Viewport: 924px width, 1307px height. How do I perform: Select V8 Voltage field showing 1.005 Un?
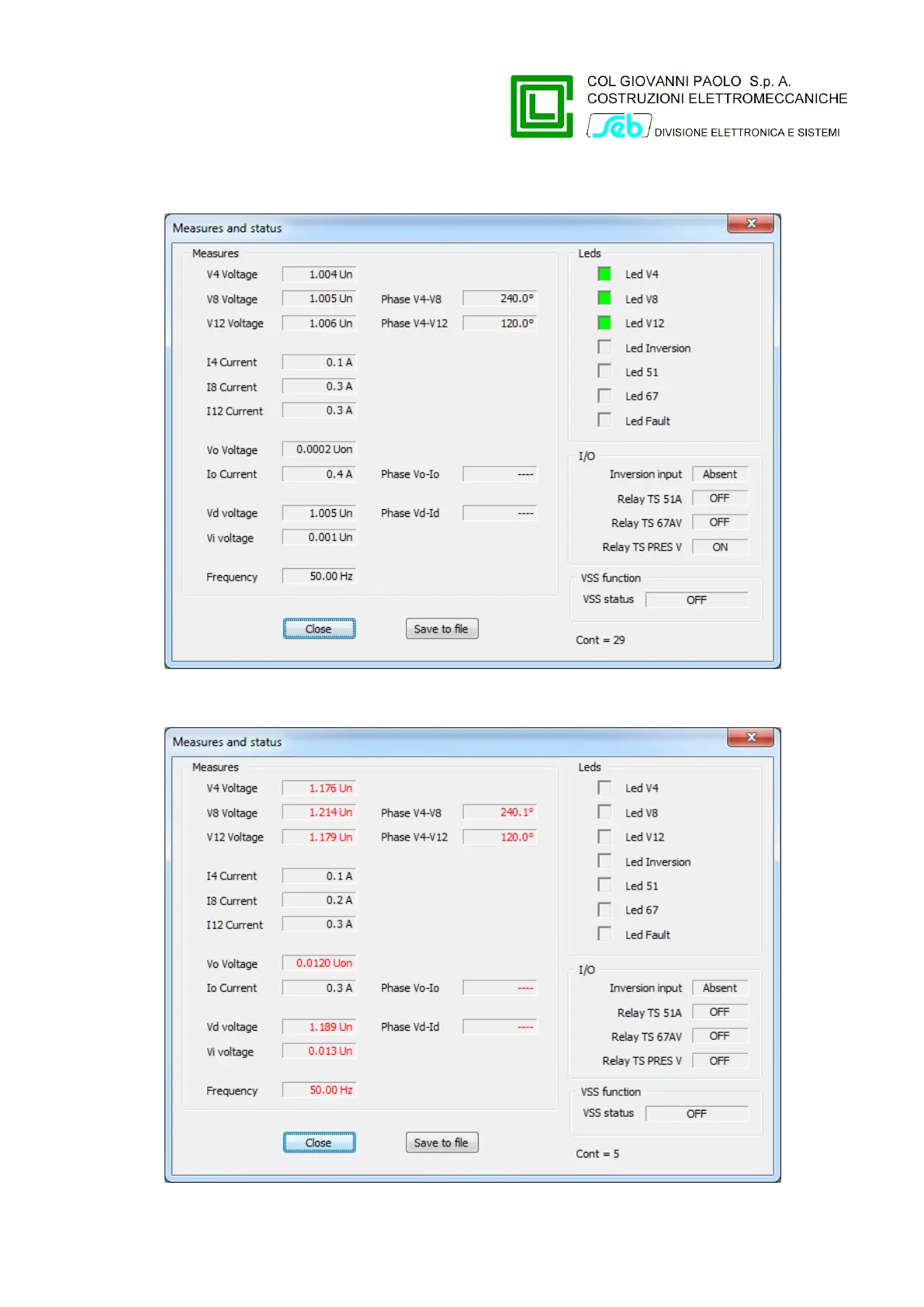point(319,298)
